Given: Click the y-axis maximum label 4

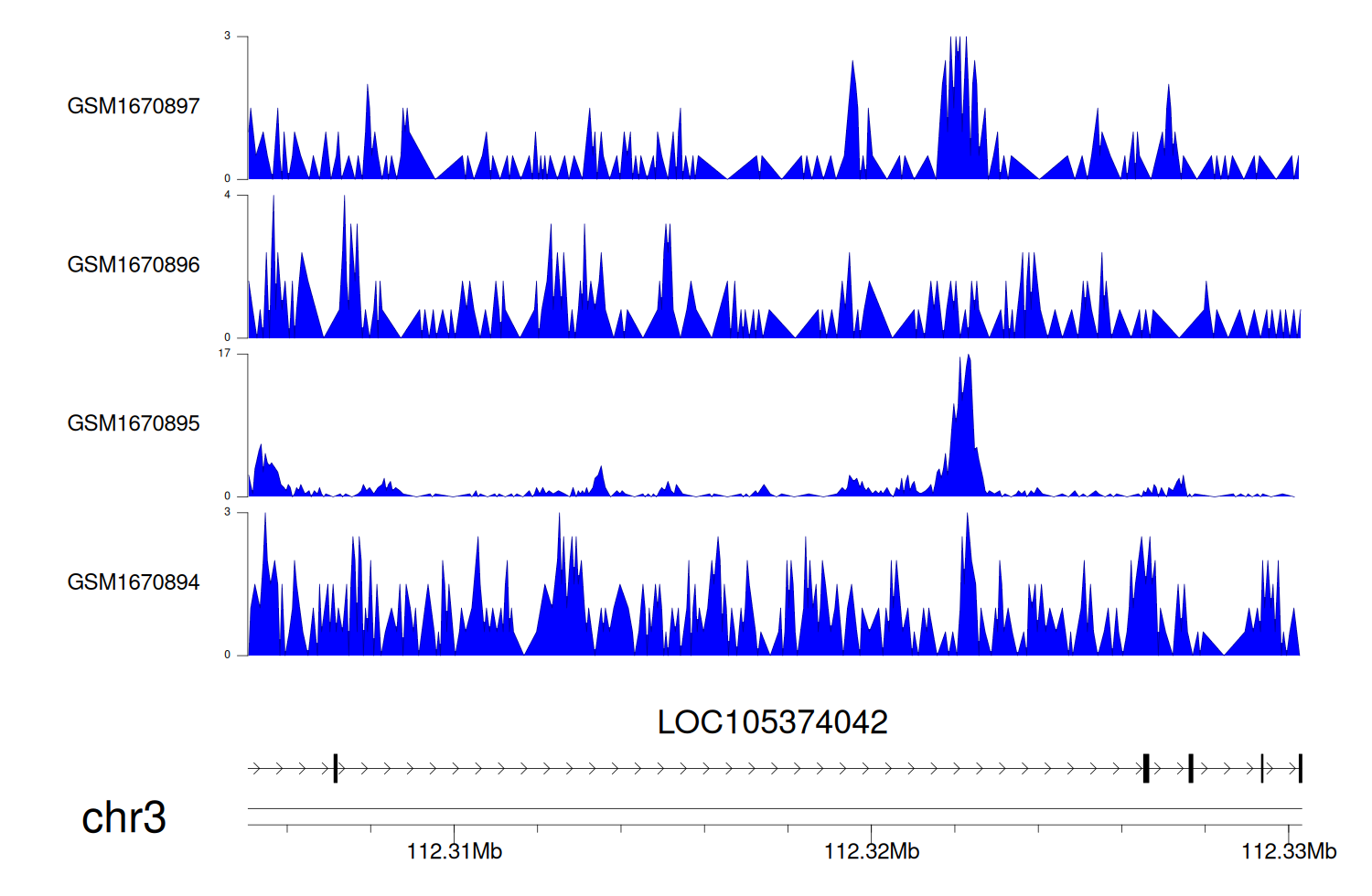Looking at the screenshot, I should click(228, 195).
